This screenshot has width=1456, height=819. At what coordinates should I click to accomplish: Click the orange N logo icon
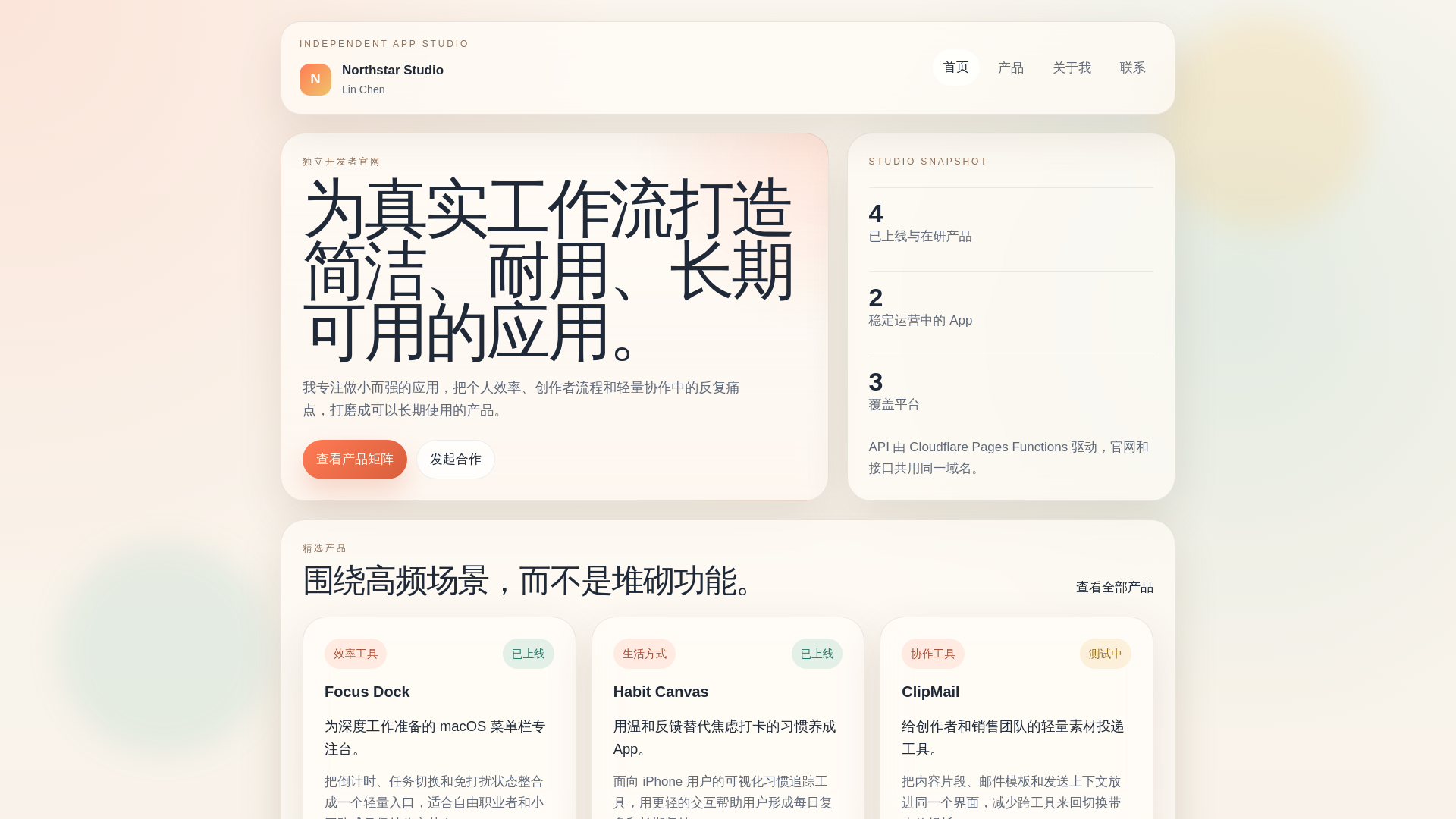315,80
